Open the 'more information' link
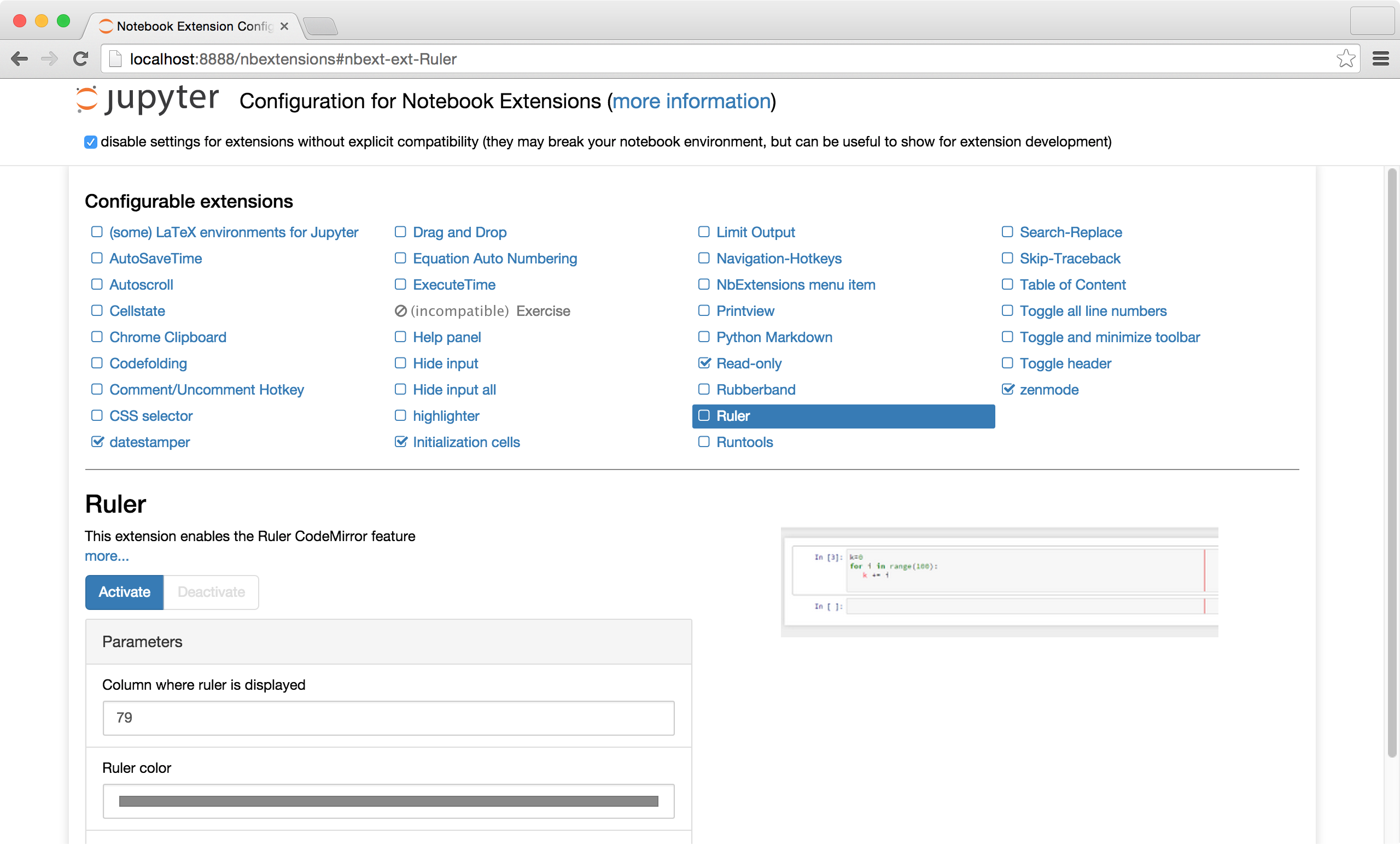1400x845 pixels. pos(691,101)
